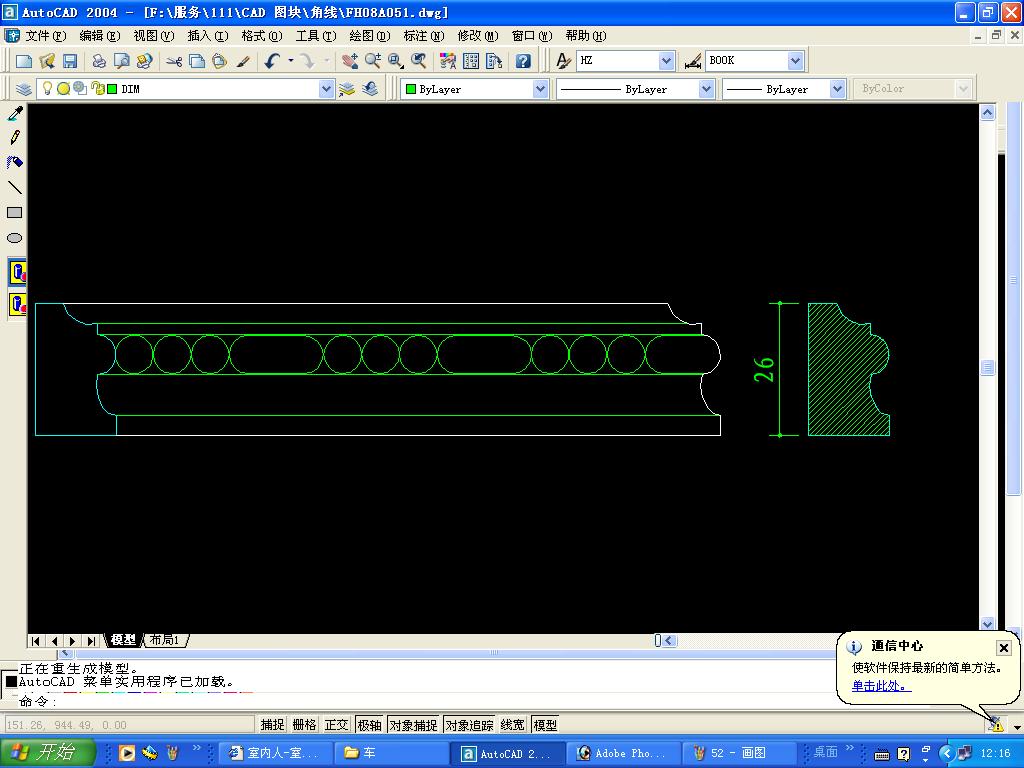Activate the Pan realtime hand tool
The height and width of the screenshot is (768, 1024).
(x=349, y=61)
